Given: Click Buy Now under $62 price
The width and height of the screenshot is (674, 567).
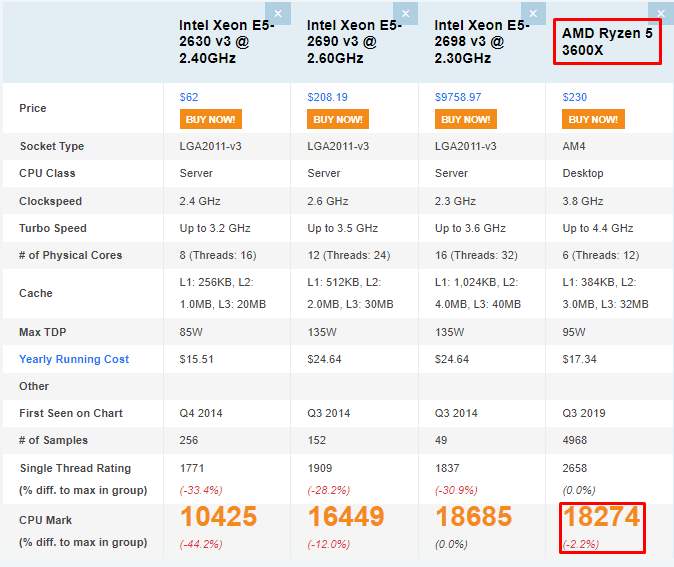Looking at the screenshot, I should (x=211, y=119).
